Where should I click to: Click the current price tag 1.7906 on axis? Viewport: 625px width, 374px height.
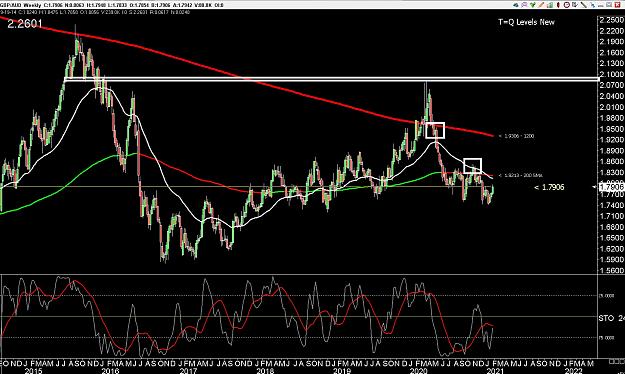pos(611,187)
